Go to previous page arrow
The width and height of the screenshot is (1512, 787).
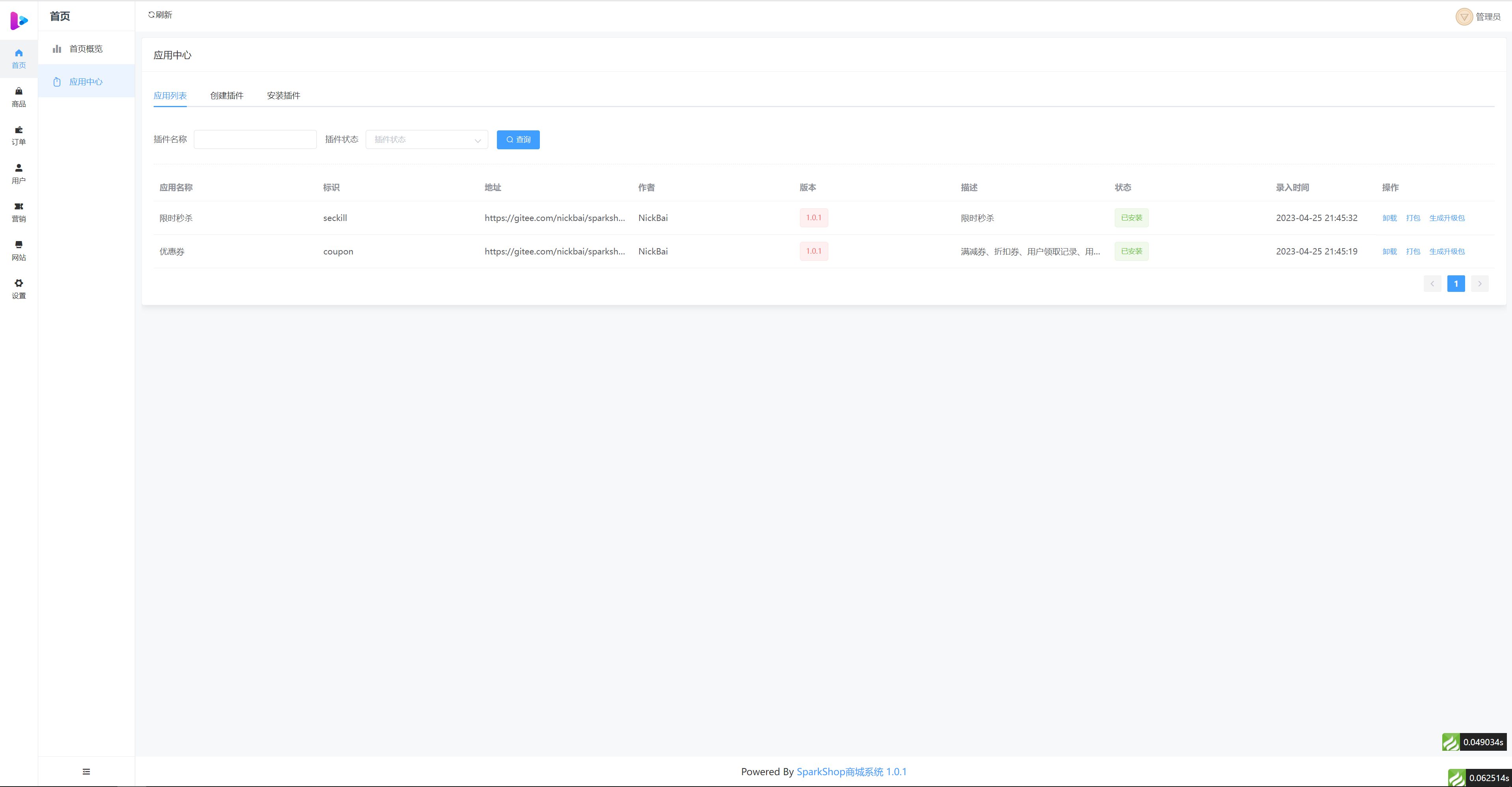click(1432, 284)
